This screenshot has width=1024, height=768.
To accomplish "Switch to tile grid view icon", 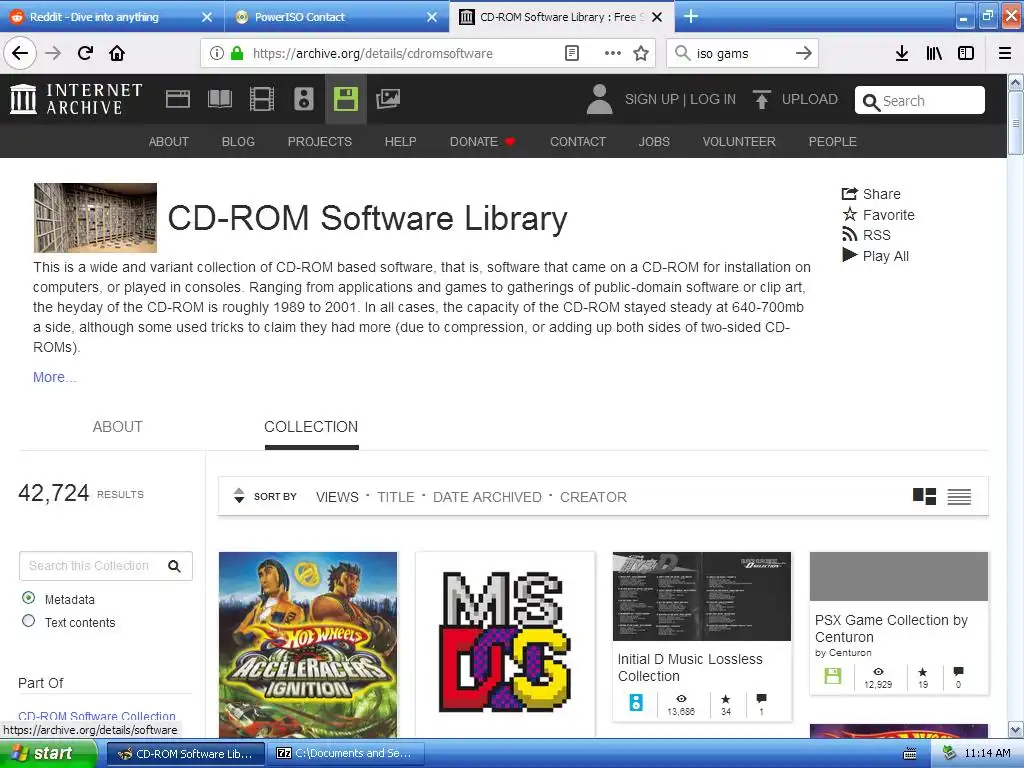I will 924,497.
